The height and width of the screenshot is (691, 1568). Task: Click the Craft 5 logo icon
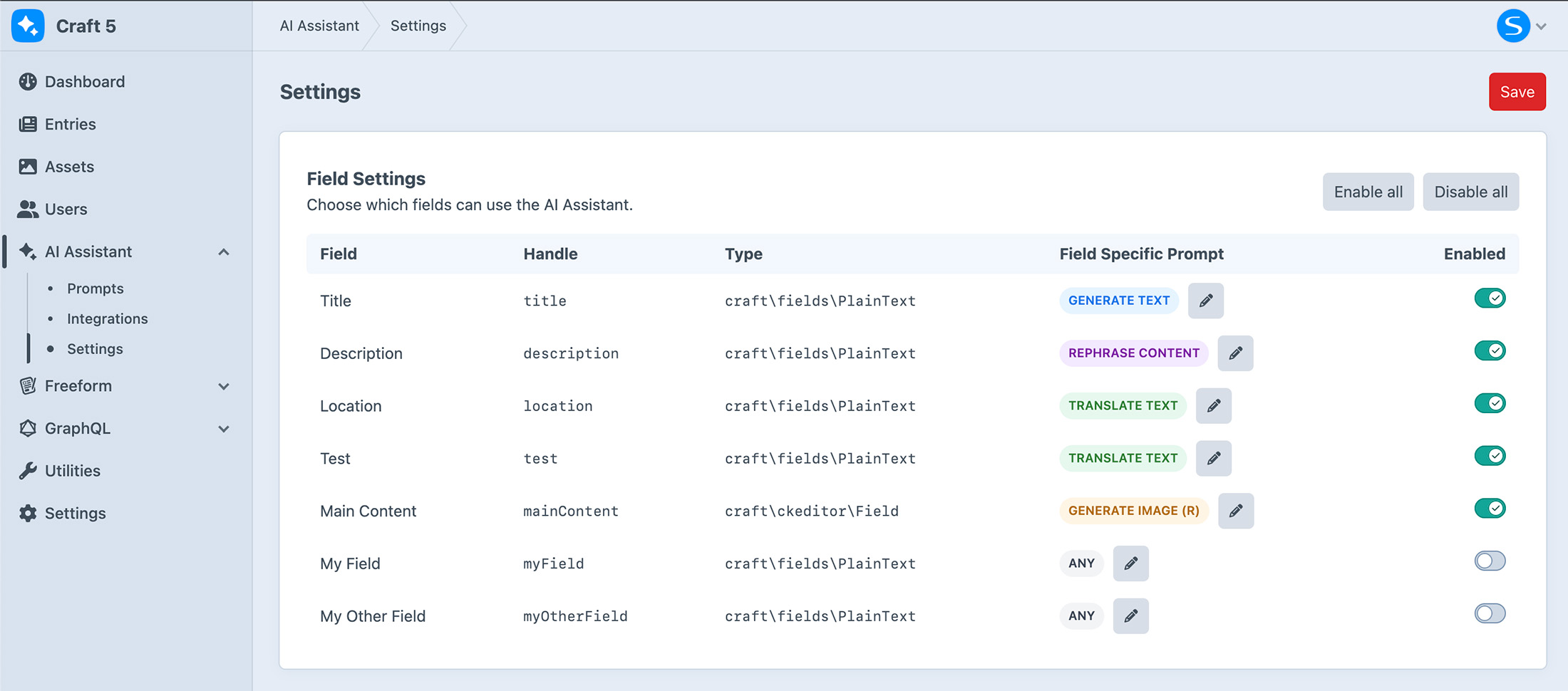click(28, 26)
